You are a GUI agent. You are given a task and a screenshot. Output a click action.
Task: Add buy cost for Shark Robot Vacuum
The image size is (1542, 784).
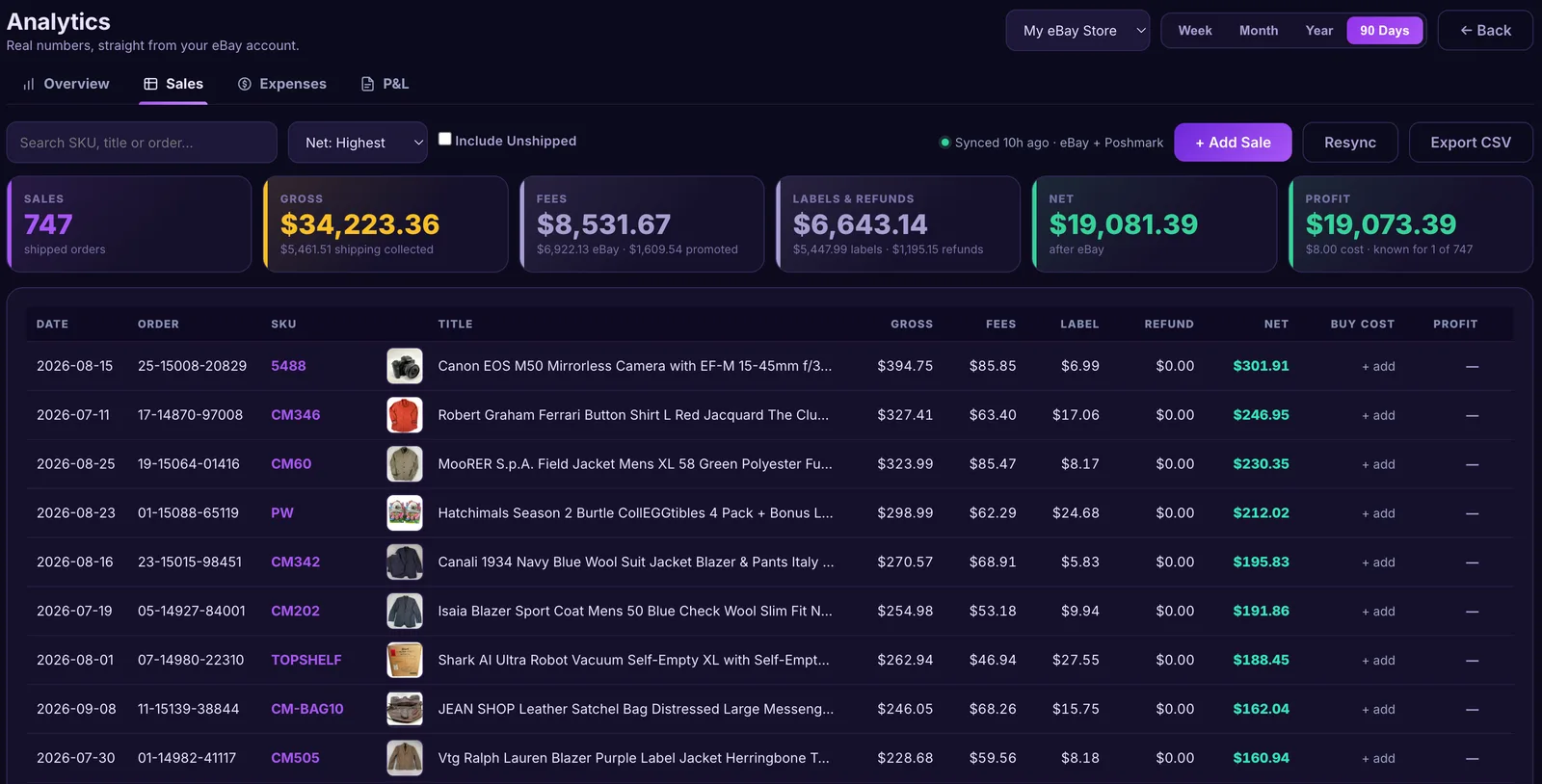pyautogui.click(x=1378, y=661)
